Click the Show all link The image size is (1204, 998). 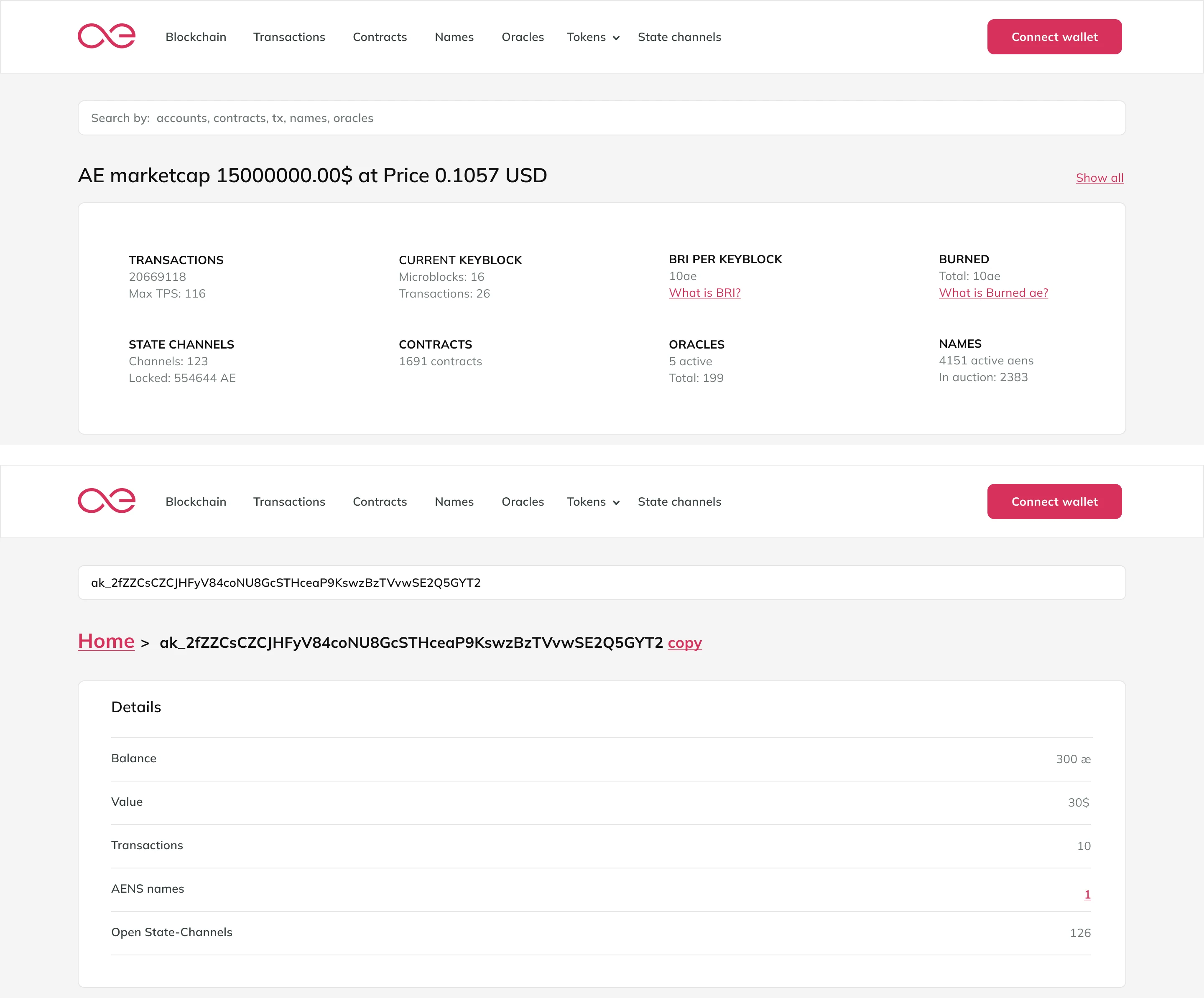[x=1099, y=178]
